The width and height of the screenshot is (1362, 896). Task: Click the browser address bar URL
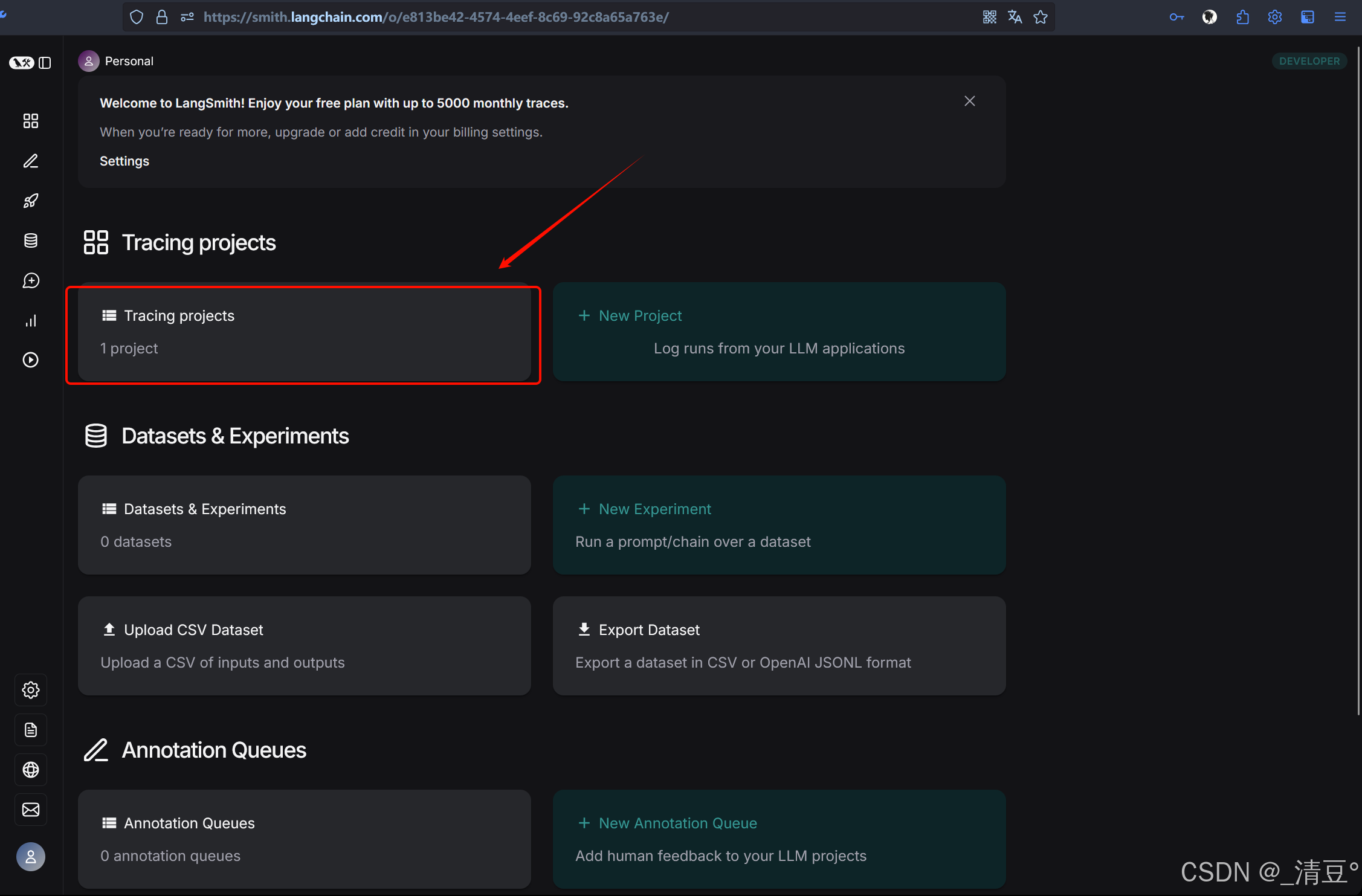(x=436, y=17)
